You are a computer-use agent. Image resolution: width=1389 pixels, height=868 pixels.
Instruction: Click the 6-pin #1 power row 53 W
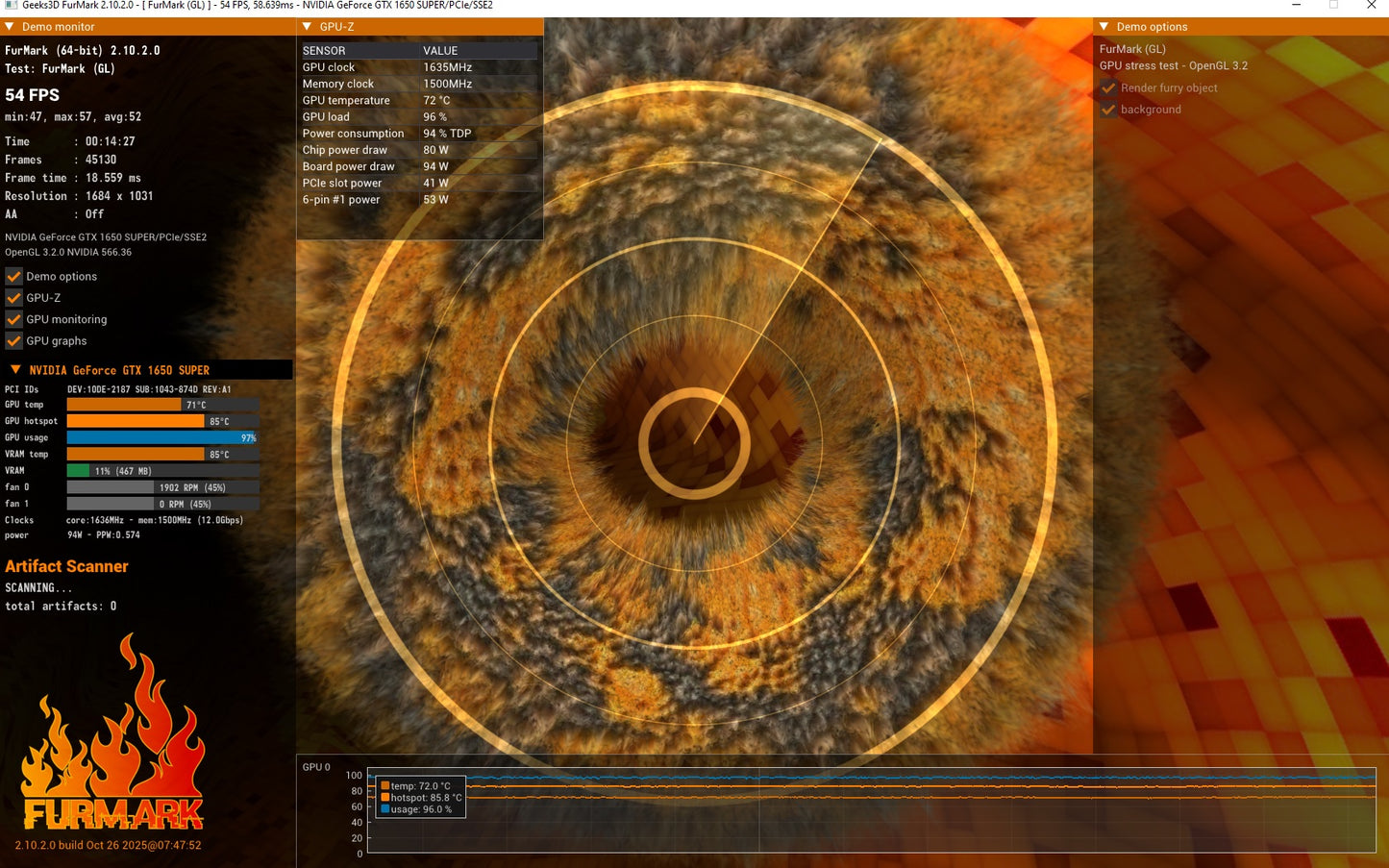pyautogui.click(x=419, y=200)
